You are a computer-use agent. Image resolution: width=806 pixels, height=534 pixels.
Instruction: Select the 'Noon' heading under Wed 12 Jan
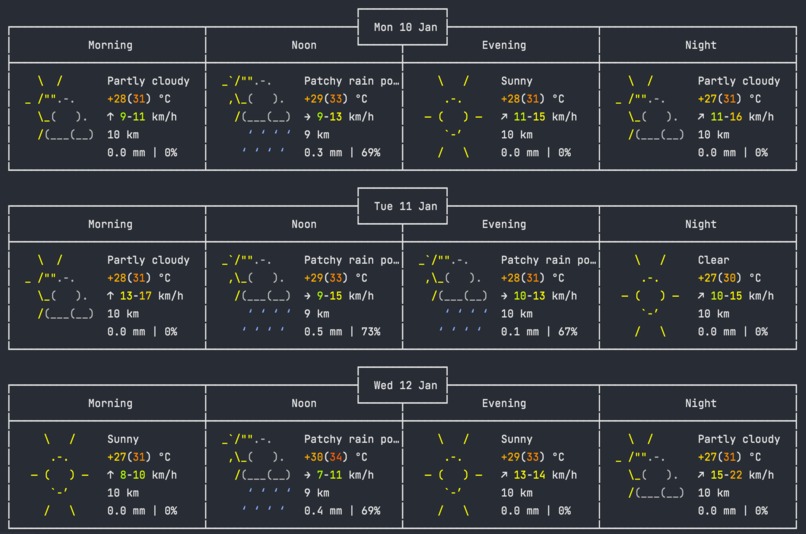304,403
